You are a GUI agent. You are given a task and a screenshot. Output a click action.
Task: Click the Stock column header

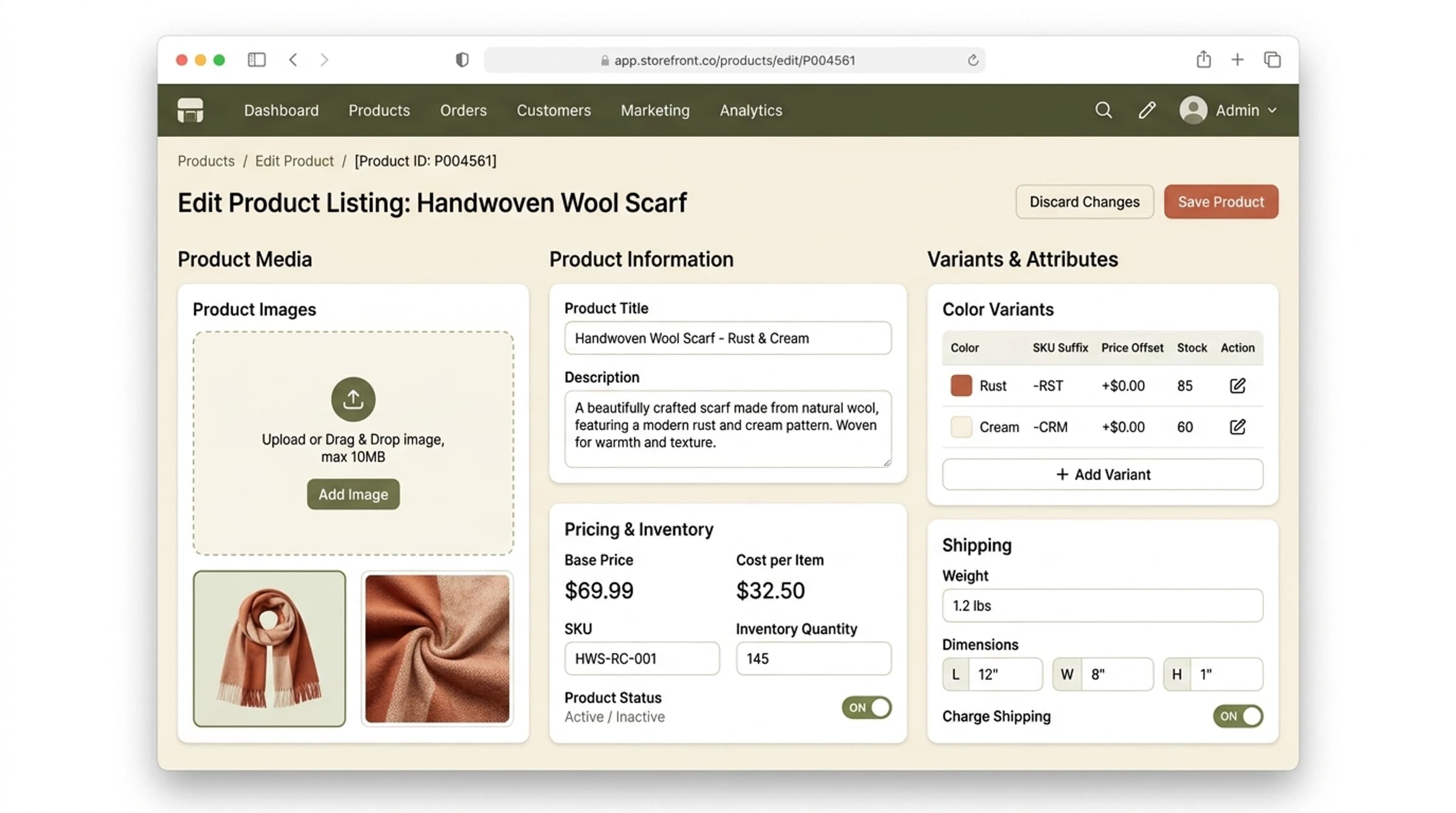tap(1192, 348)
